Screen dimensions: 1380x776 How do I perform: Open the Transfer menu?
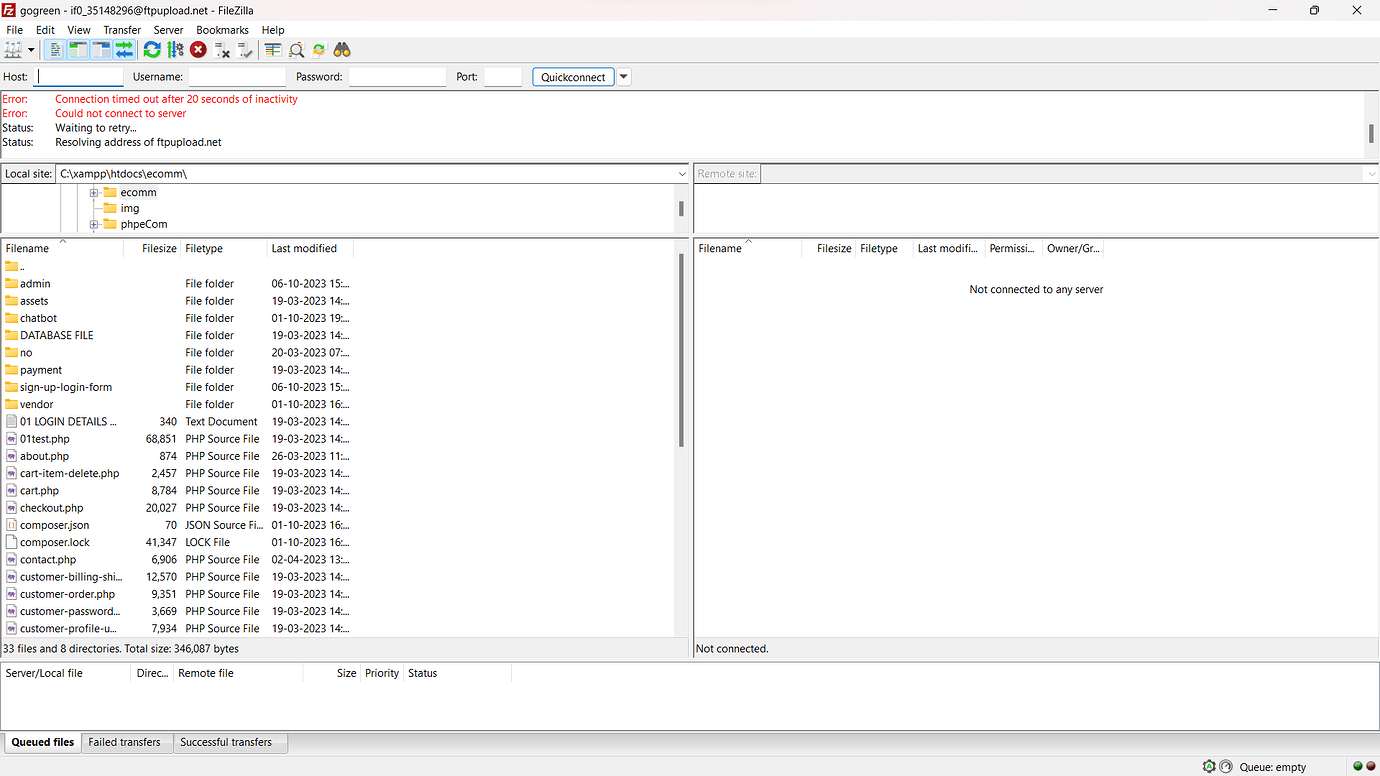click(x=122, y=30)
